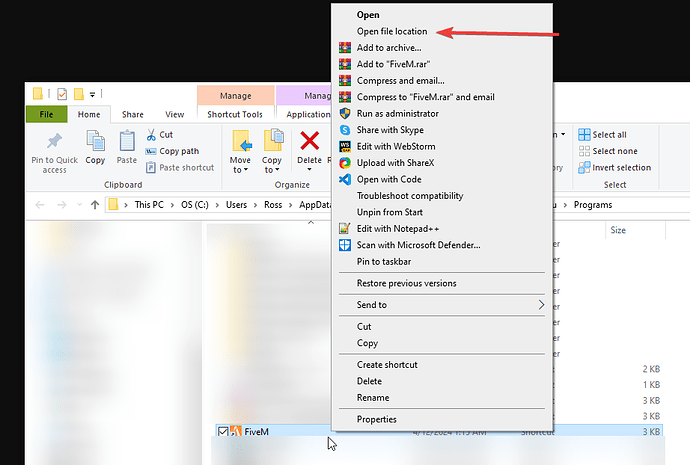
Task: Click the Forward navigation arrow
Action: pos(62,205)
